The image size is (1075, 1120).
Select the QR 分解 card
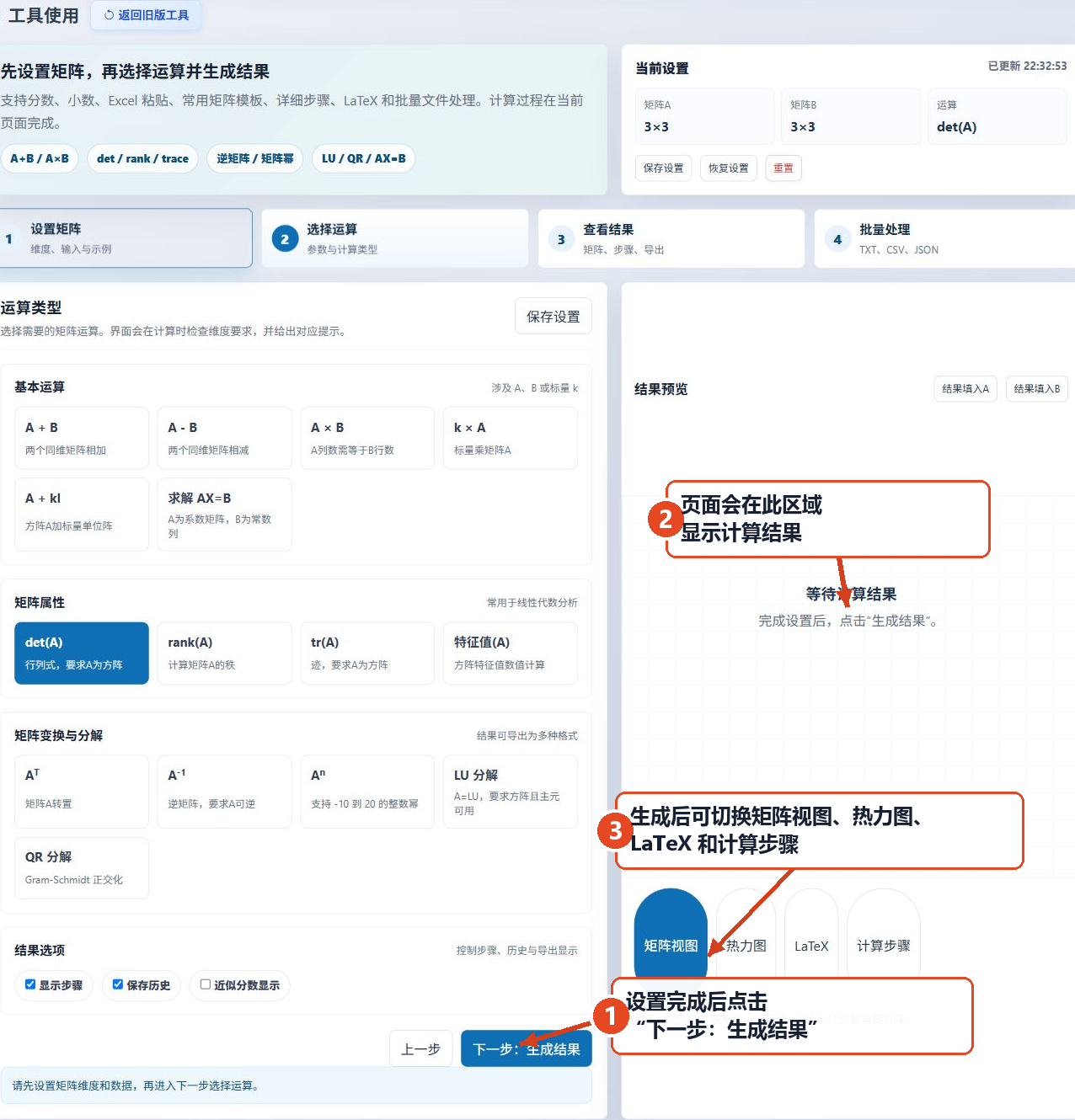82,868
